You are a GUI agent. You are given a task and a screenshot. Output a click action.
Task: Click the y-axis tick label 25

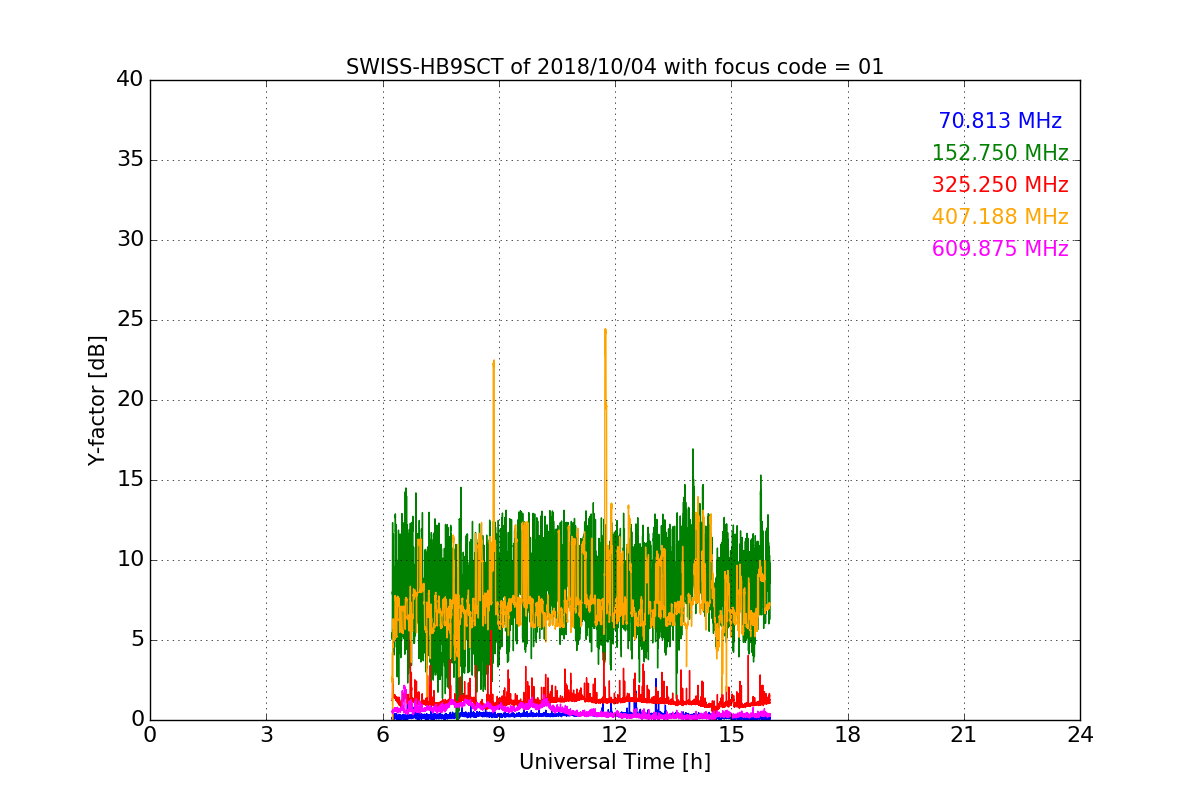click(130, 320)
